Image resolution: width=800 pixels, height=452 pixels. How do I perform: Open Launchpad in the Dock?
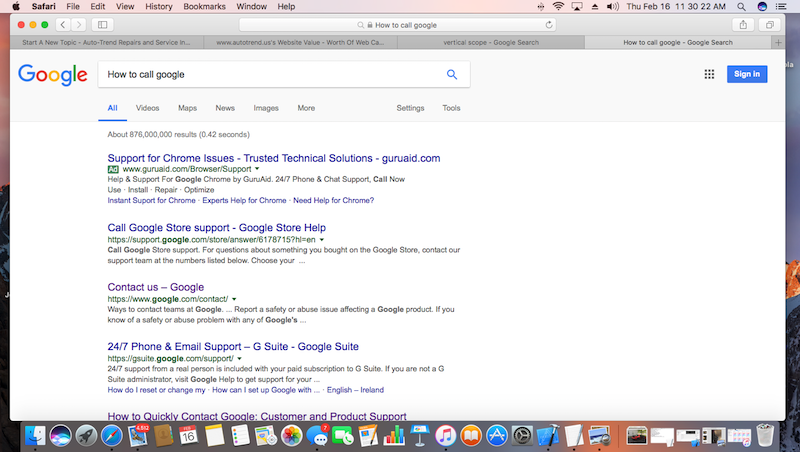[86, 436]
